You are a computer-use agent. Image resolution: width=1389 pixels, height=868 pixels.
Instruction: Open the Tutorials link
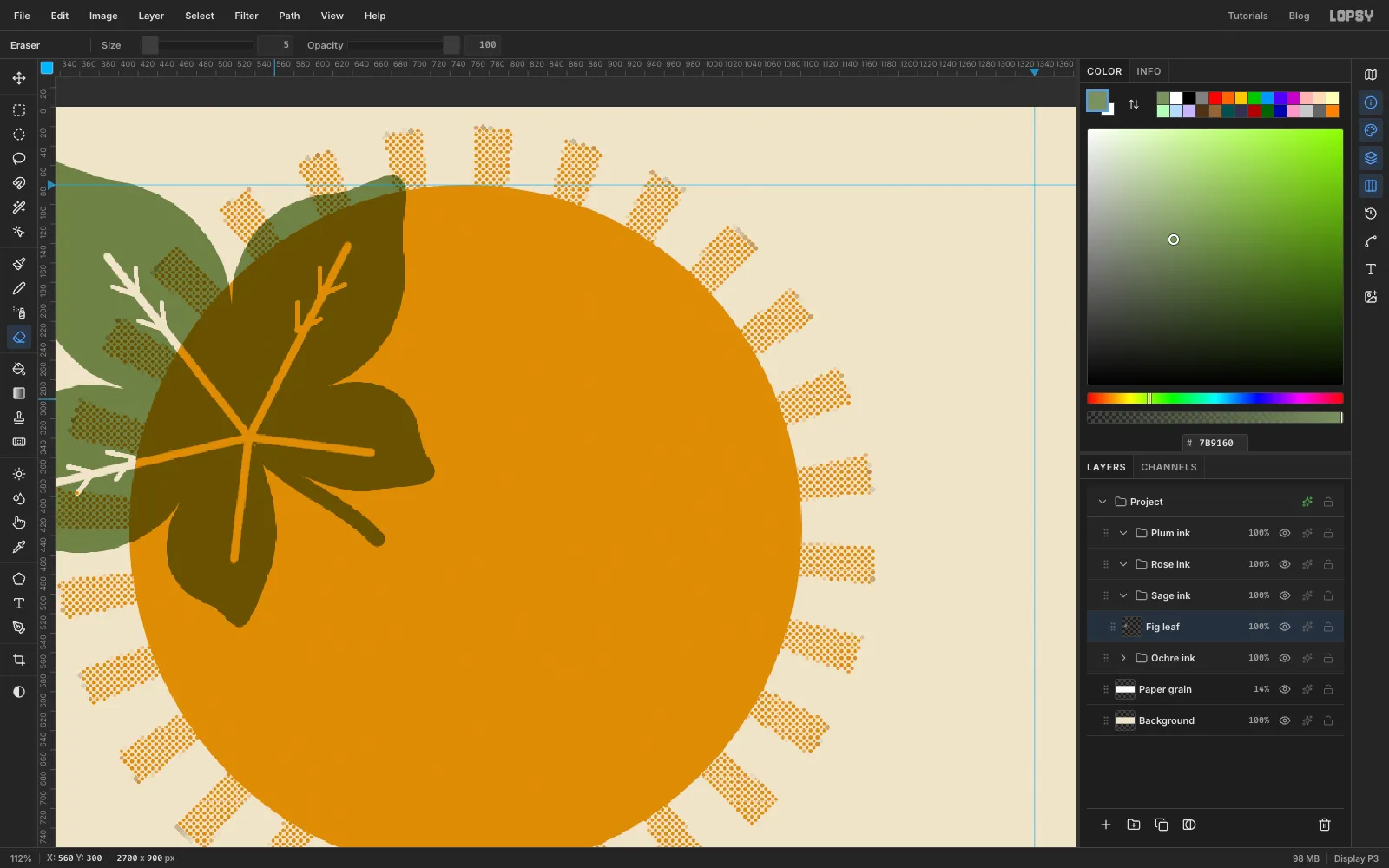point(1247,16)
